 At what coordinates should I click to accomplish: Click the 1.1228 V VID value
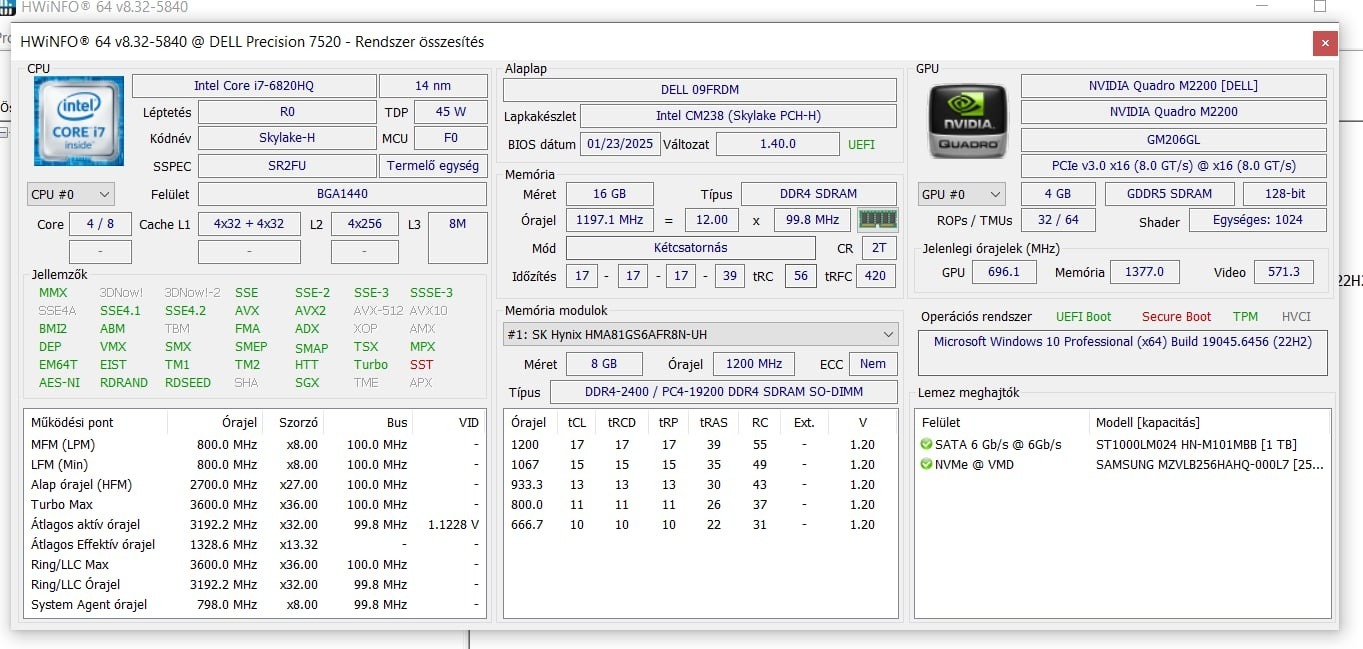tap(453, 524)
